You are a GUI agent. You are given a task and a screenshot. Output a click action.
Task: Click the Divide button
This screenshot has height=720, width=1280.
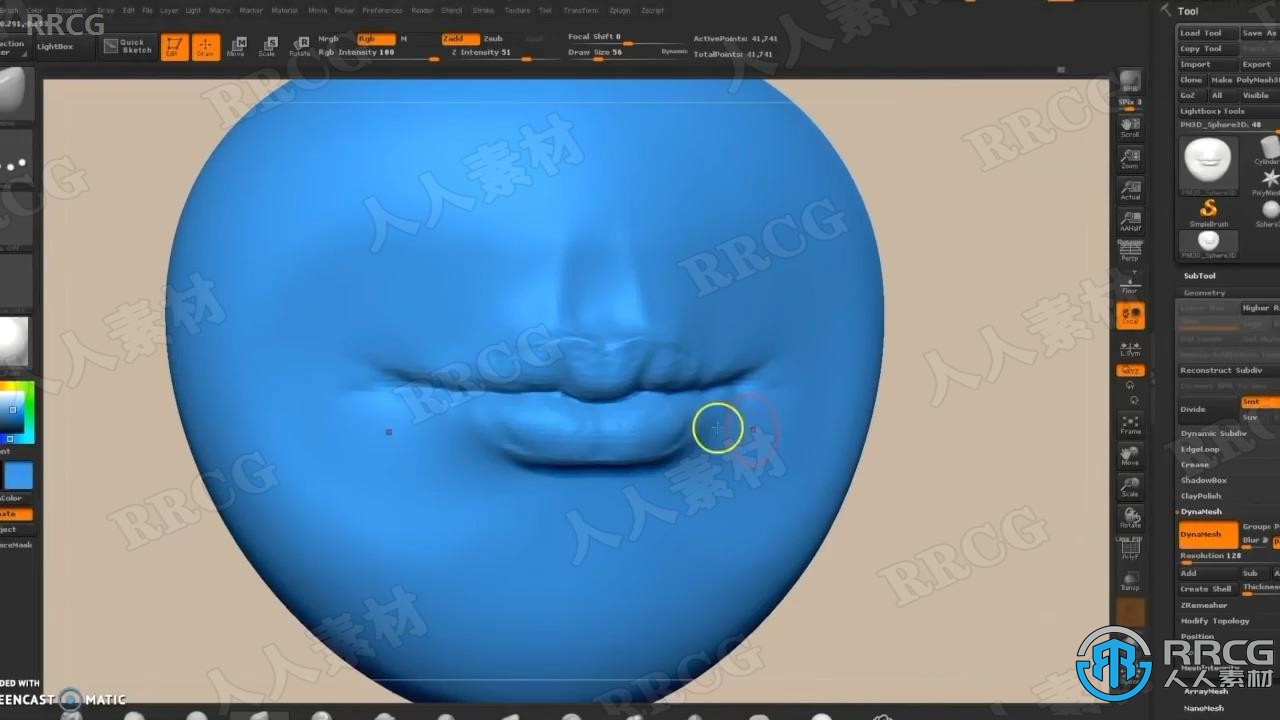[x=1207, y=409]
